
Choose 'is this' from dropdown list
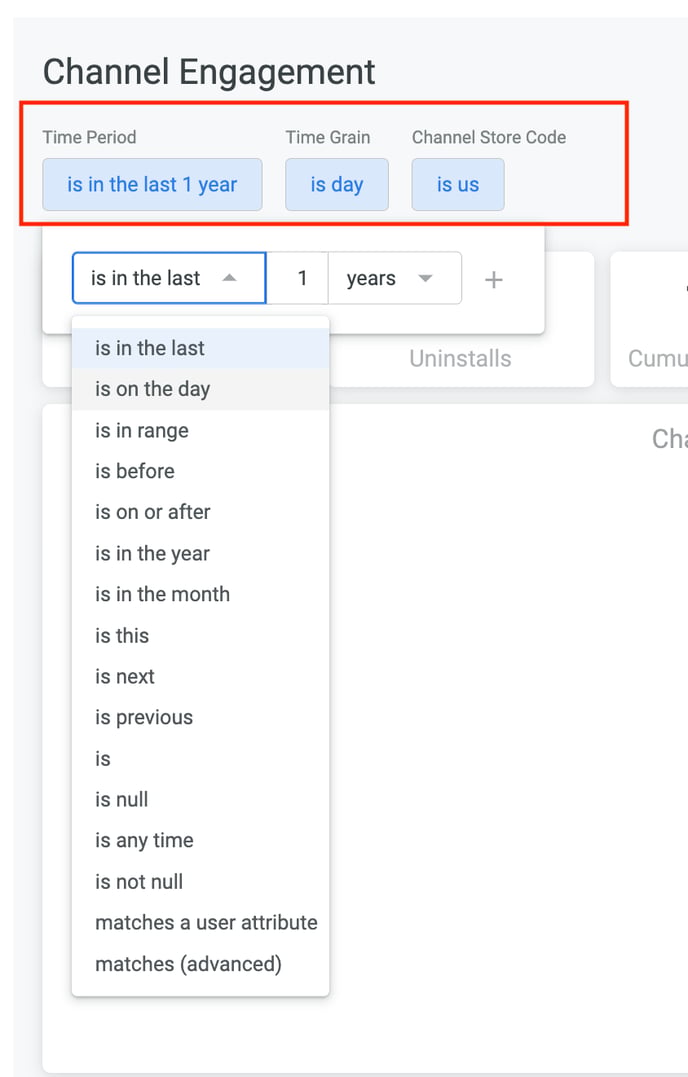(x=122, y=635)
